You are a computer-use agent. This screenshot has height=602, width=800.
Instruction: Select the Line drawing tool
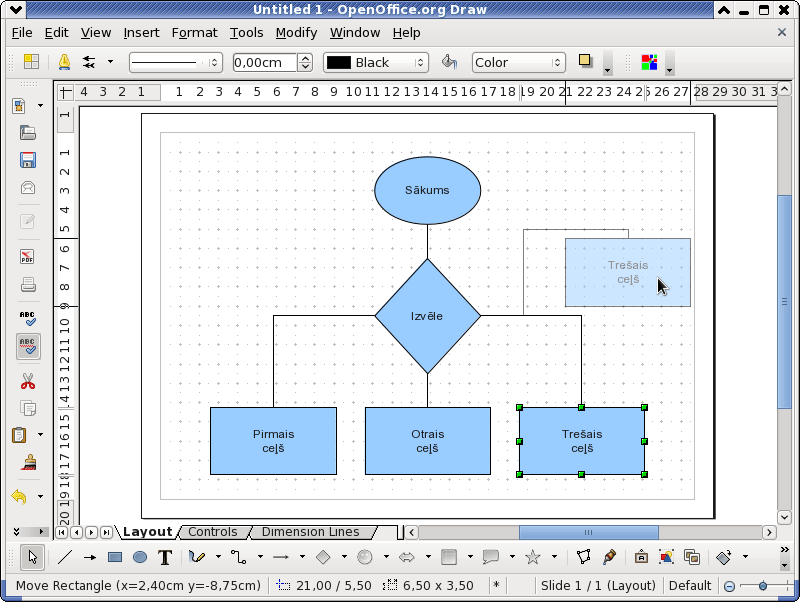coord(65,557)
